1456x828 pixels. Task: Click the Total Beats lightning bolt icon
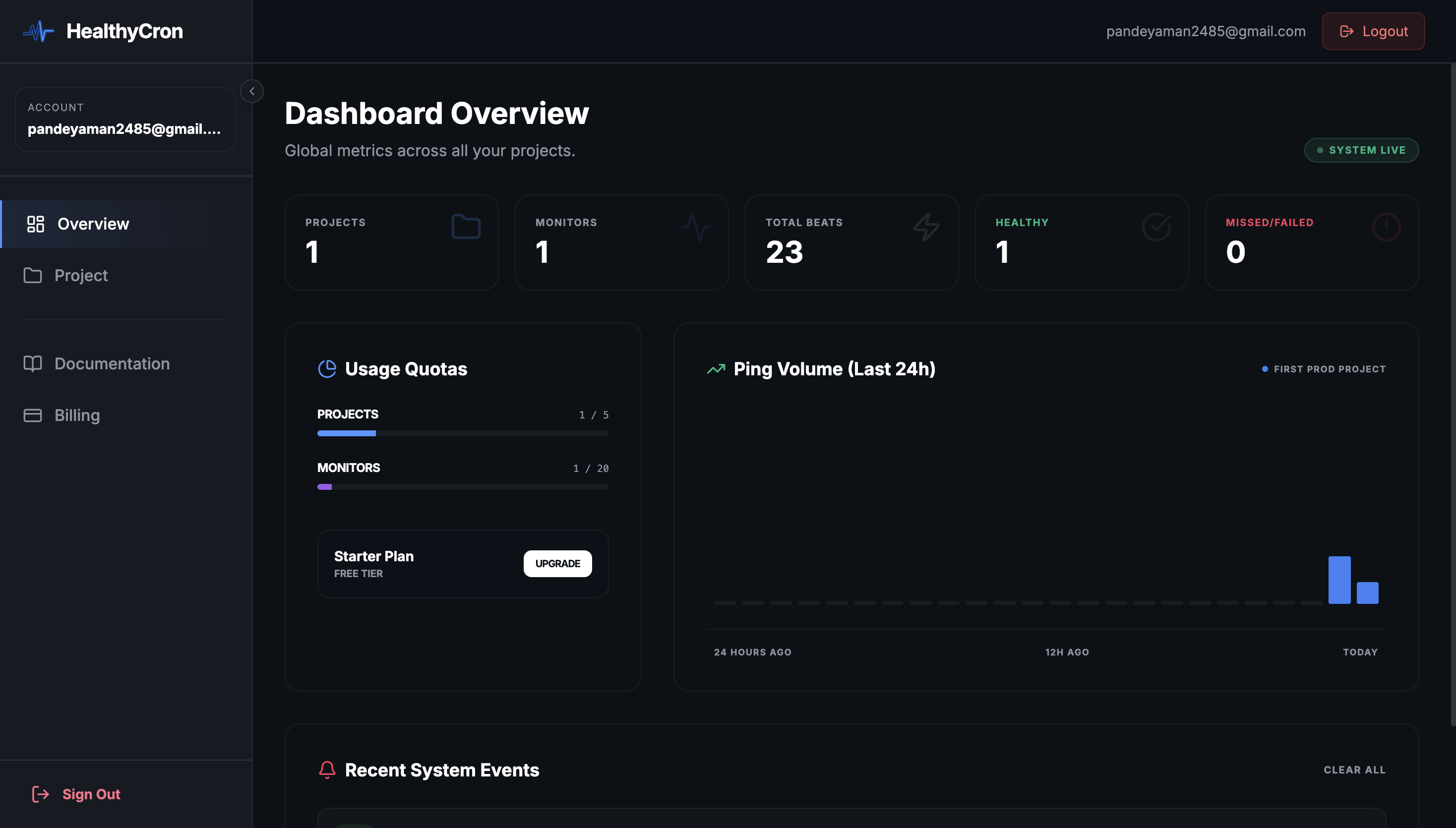pos(927,227)
